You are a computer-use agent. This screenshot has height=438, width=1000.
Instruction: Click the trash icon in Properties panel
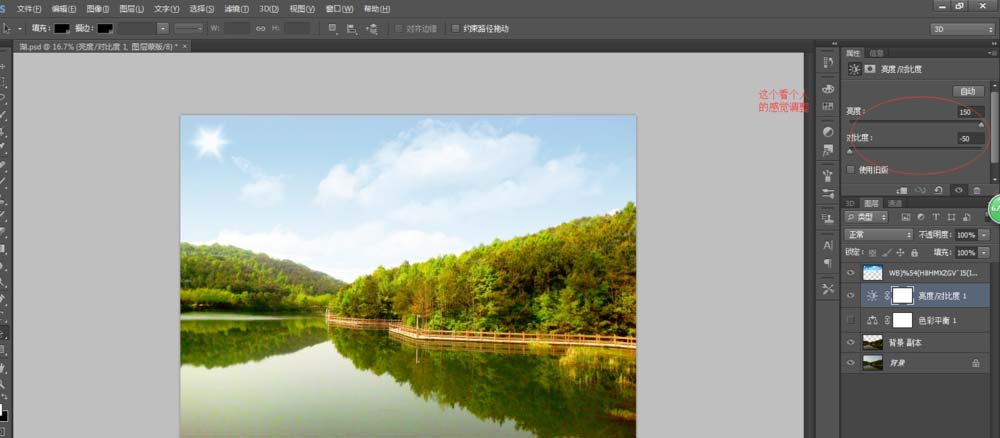[x=976, y=190]
